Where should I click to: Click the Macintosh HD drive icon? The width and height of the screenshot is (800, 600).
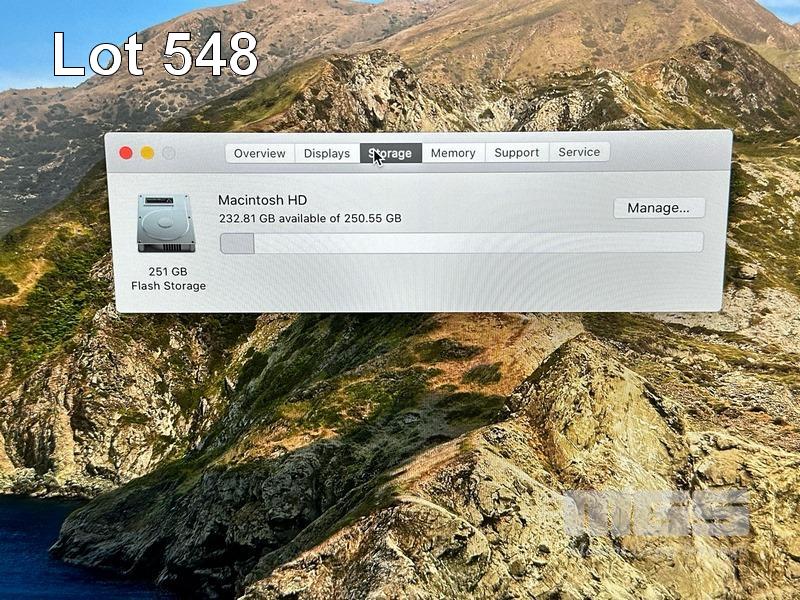coord(166,223)
